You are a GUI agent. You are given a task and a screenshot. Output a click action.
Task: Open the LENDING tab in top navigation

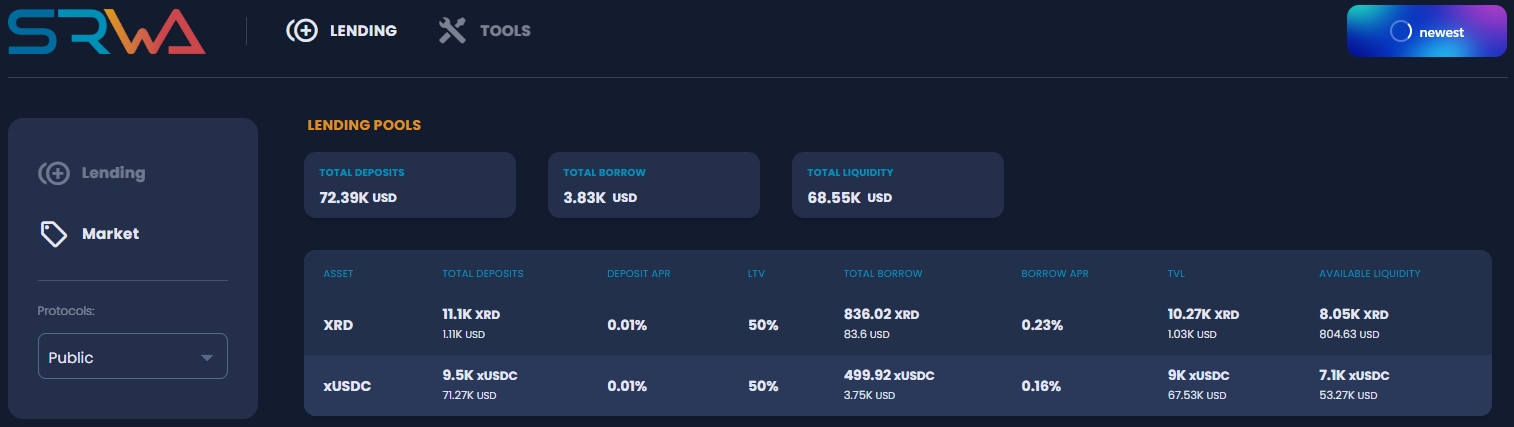coord(364,31)
